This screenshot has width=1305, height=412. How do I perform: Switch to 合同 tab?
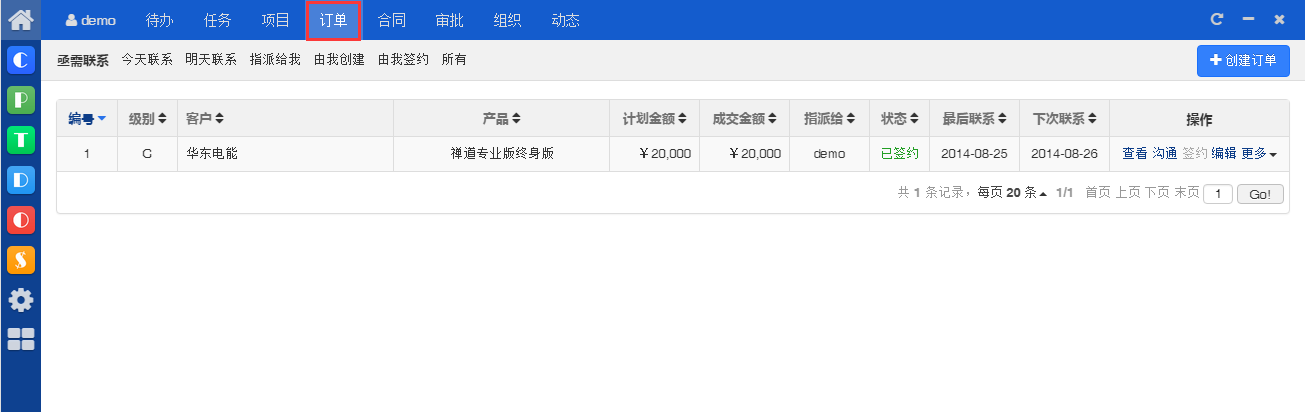(391, 20)
